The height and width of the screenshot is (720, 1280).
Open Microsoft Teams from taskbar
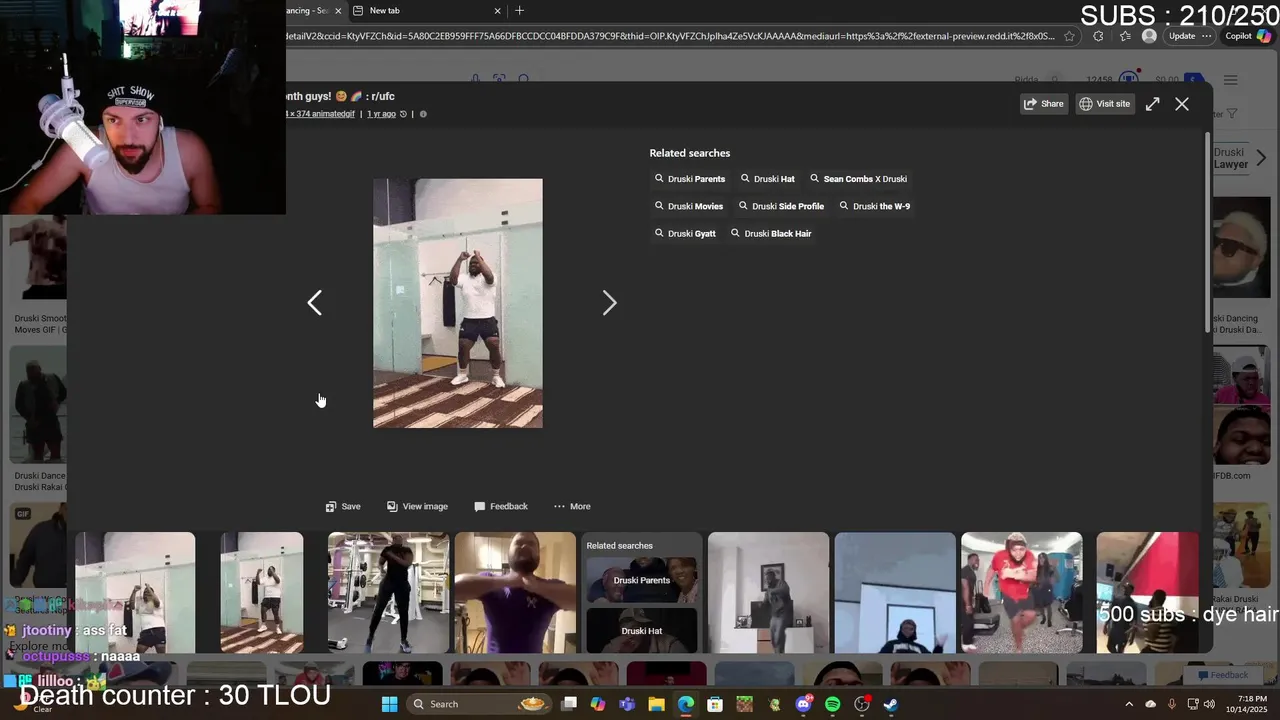coord(627,704)
